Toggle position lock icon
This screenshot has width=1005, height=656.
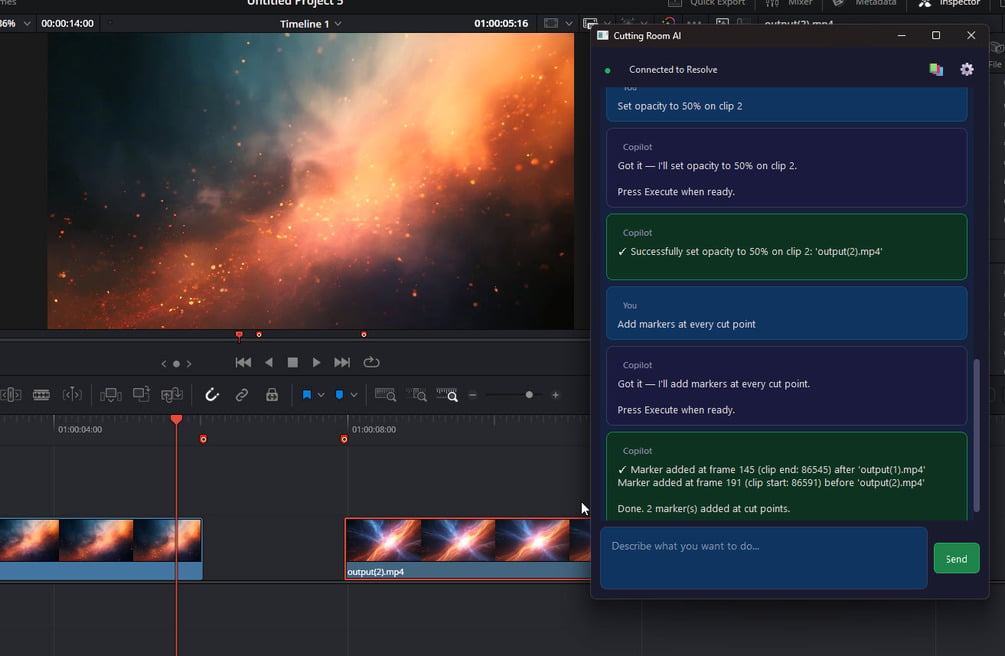(272, 395)
